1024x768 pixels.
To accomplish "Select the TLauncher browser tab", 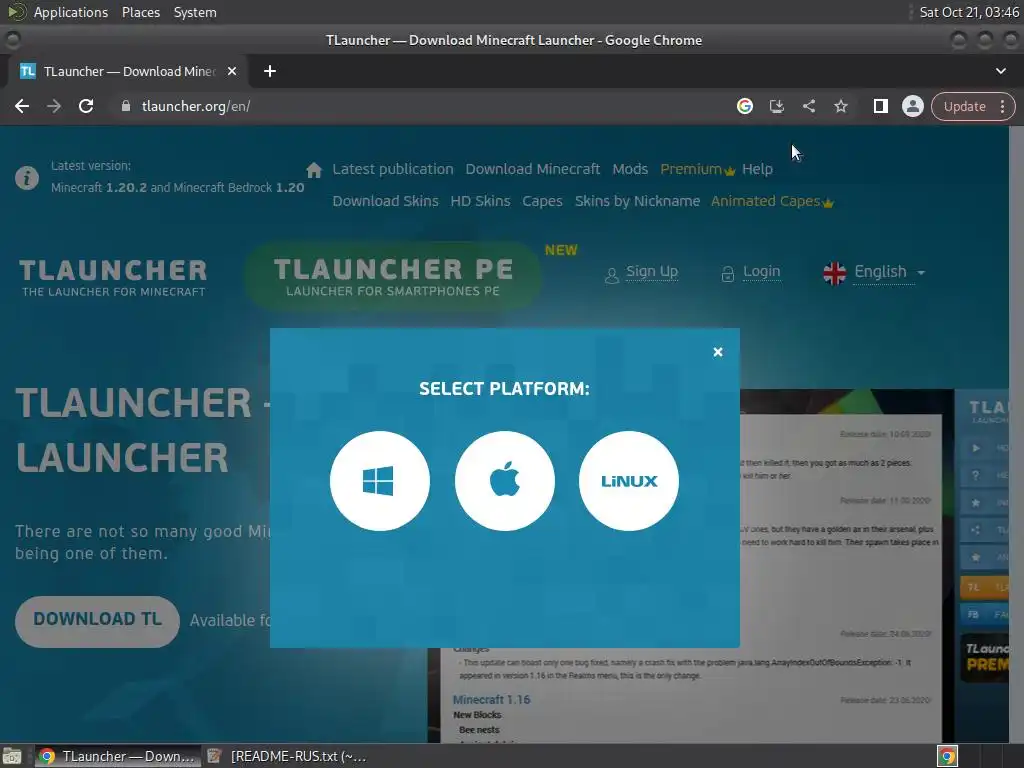I will [x=128, y=71].
